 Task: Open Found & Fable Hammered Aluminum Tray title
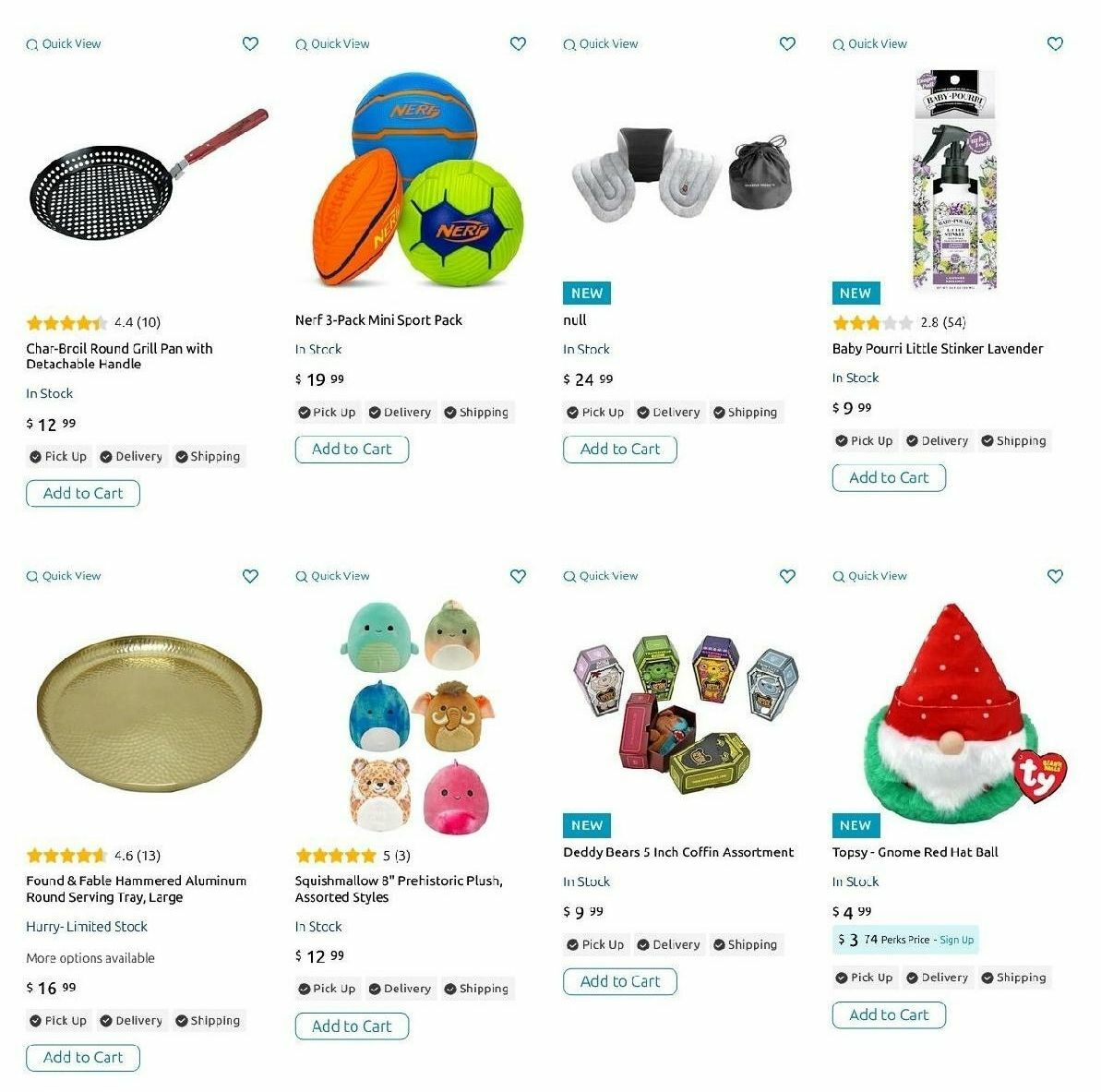coord(137,889)
